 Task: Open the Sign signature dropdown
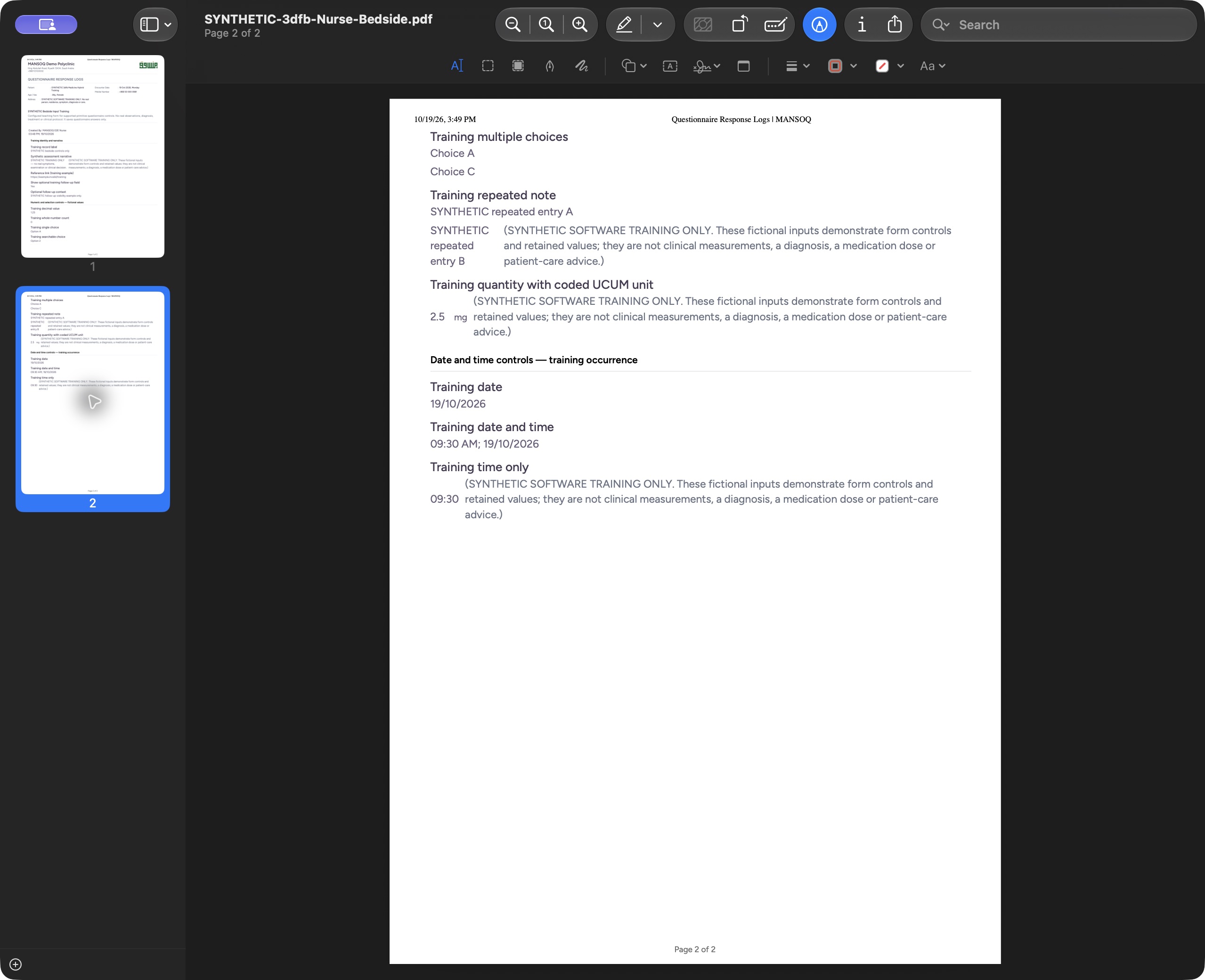click(707, 66)
